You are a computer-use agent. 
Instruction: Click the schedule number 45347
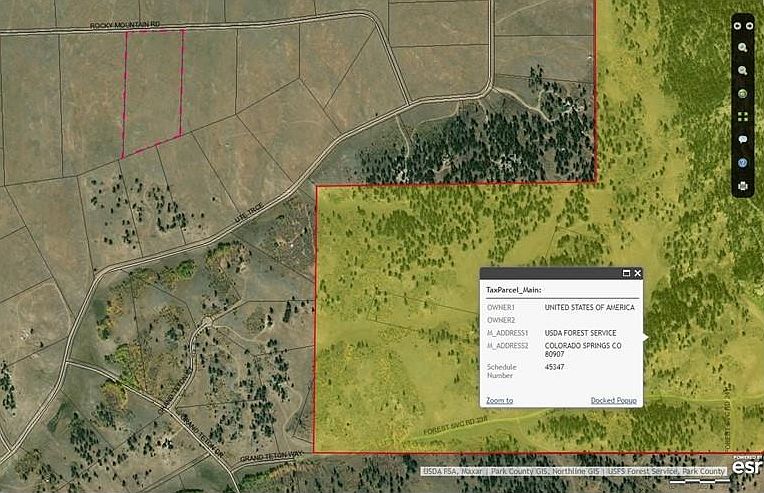pos(555,367)
